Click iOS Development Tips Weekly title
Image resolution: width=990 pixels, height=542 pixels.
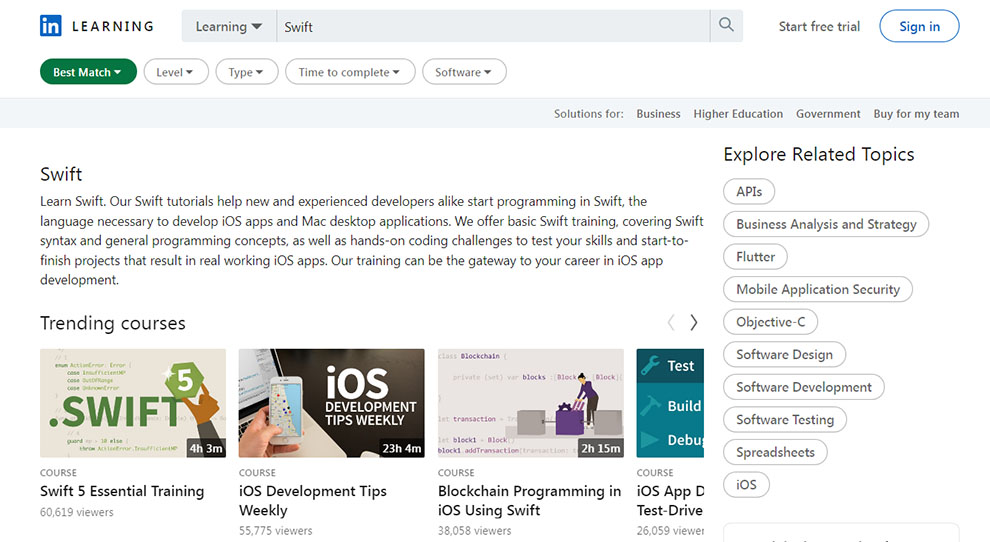(313, 500)
